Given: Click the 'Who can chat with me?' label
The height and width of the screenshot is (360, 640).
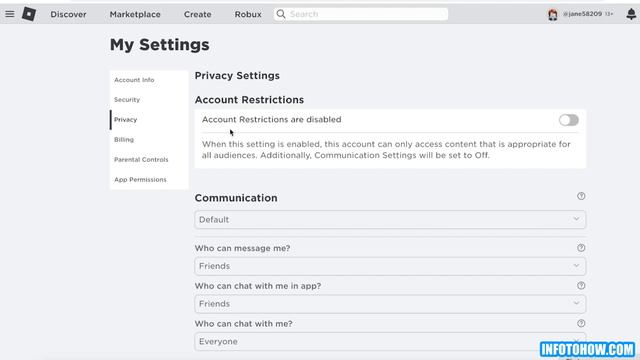Looking at the screenshot, I should [244, 324].
